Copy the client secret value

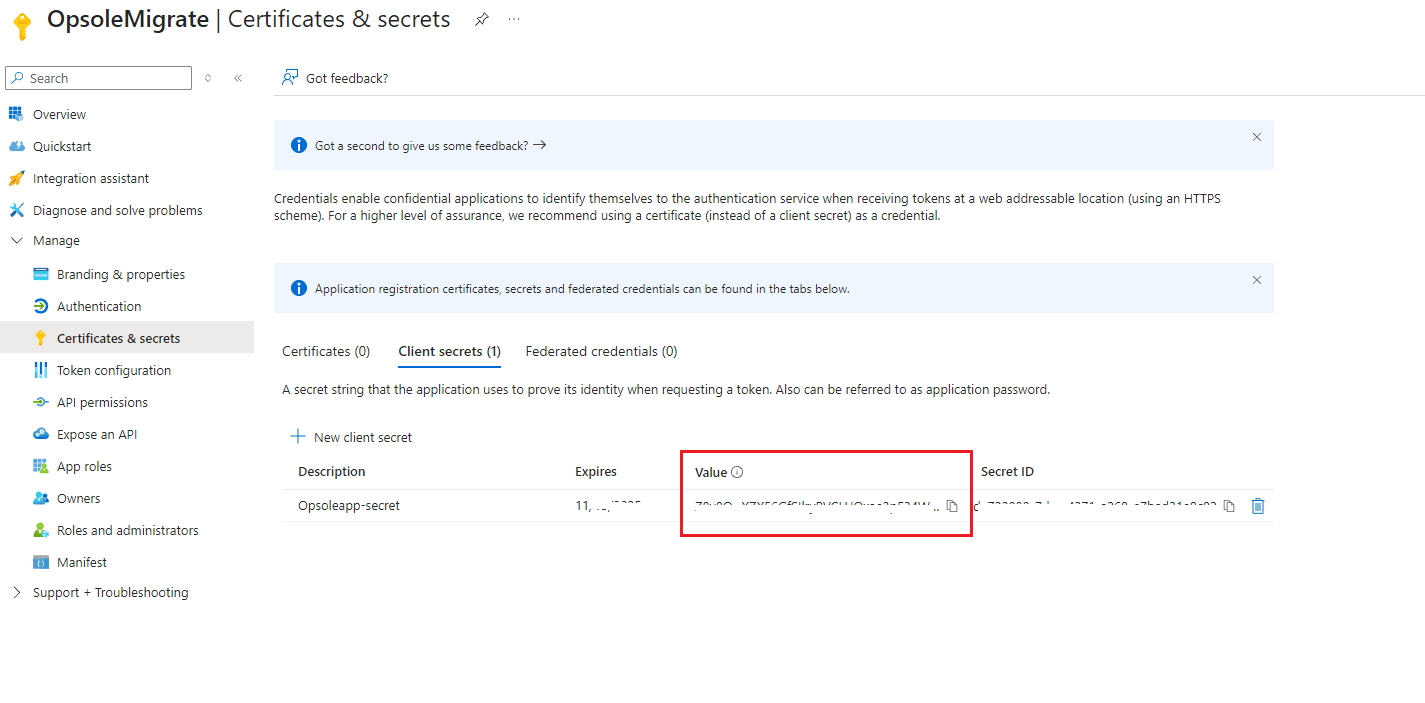(952, 506)
